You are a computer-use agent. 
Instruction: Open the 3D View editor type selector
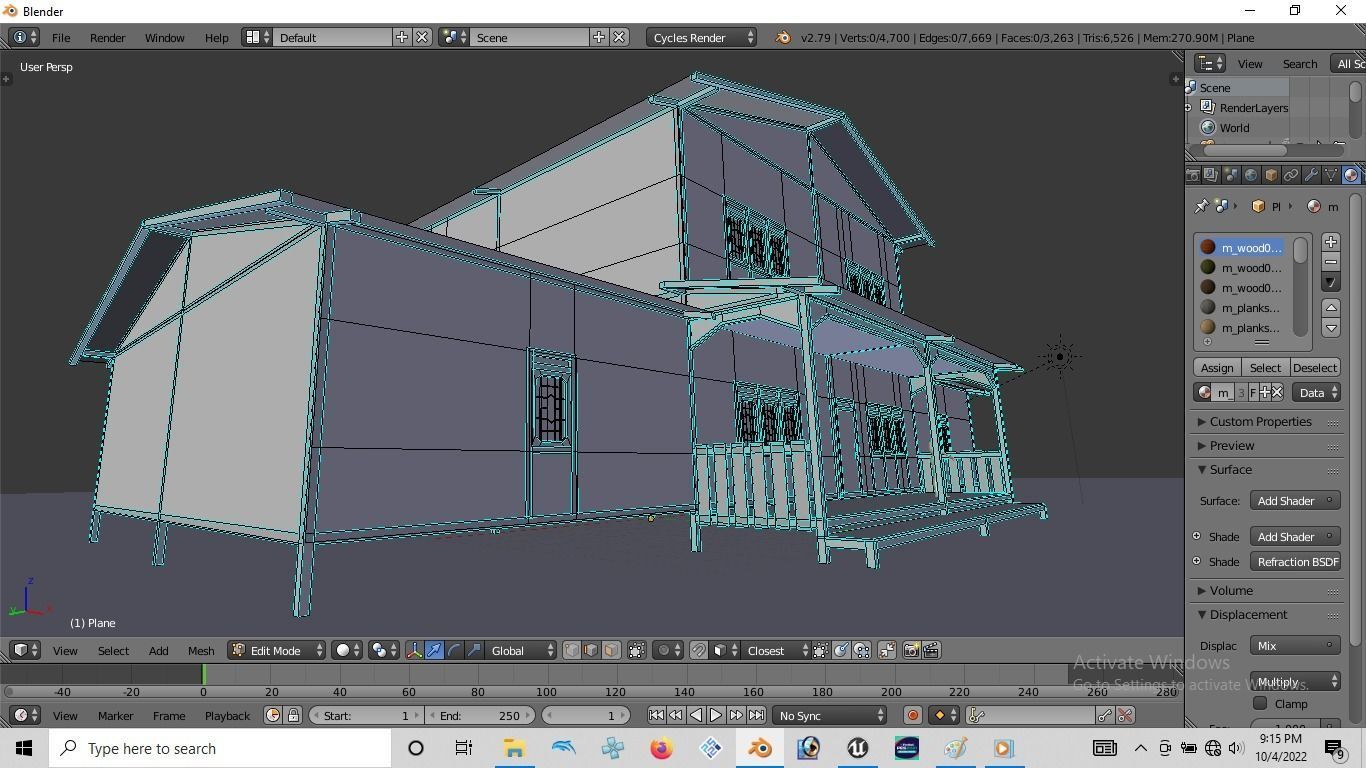point(25,650)
